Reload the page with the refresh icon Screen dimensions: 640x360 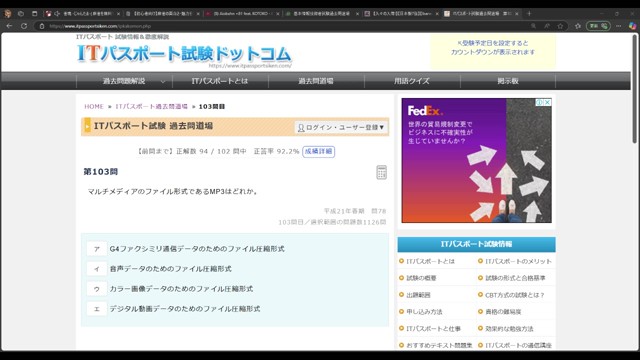24,26
